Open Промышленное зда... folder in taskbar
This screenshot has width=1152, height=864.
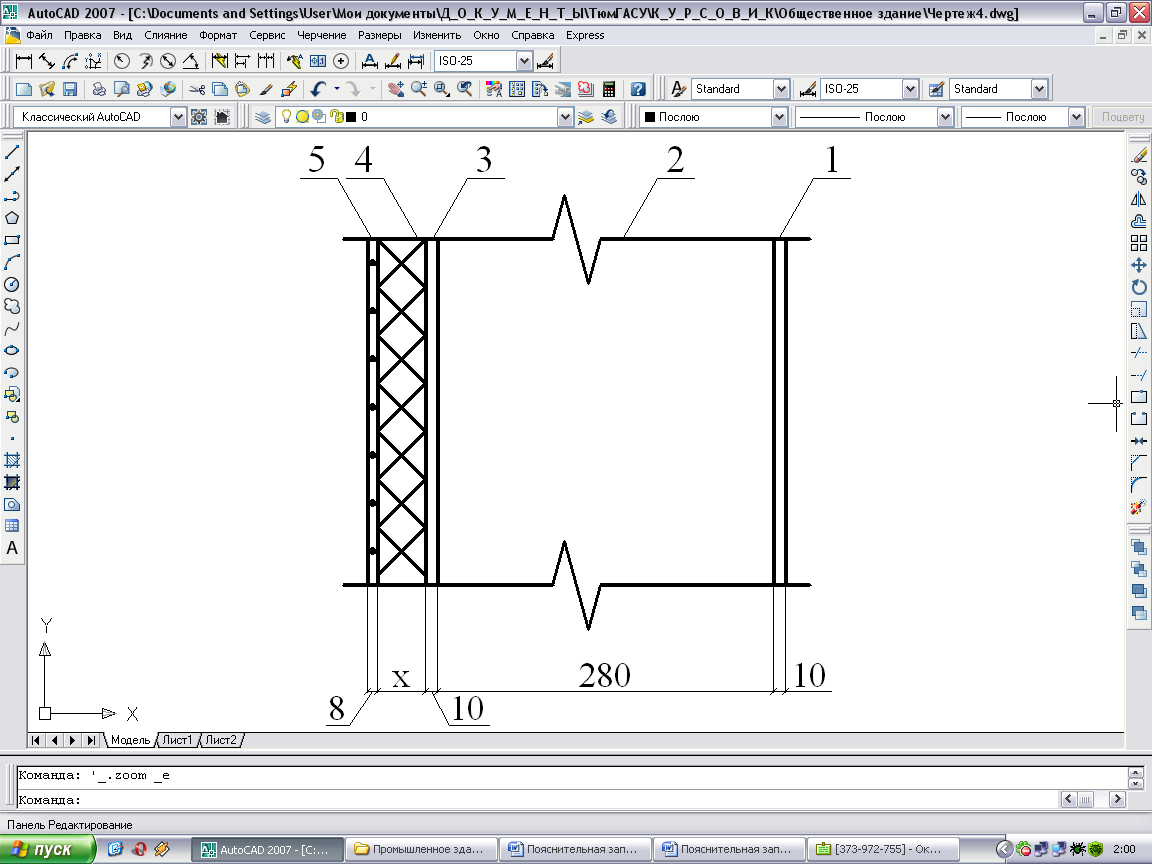coord(420,849)
